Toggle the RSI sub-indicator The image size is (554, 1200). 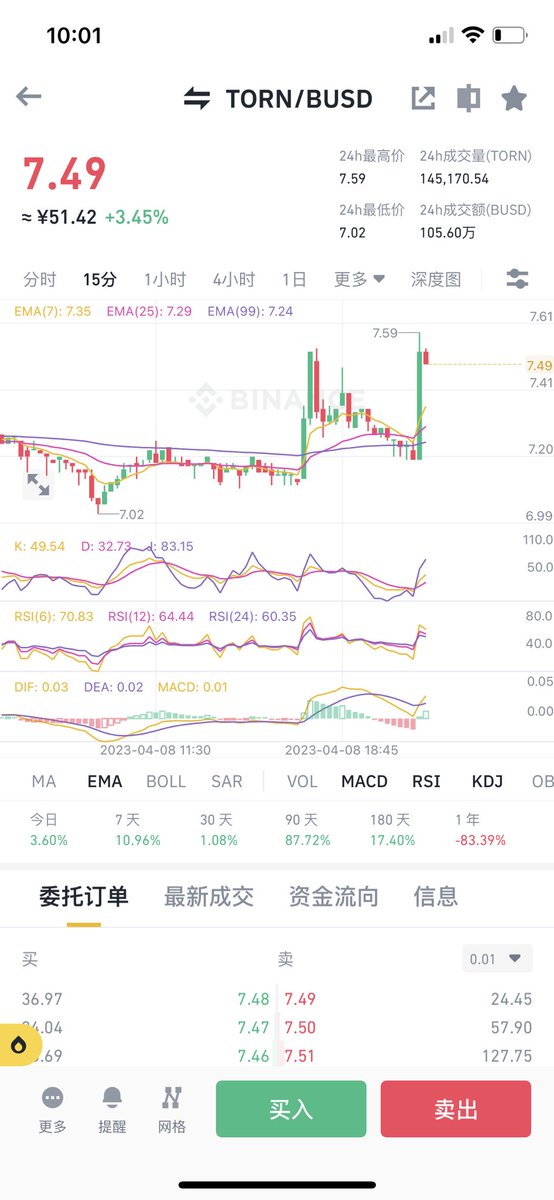pos(426,781)
